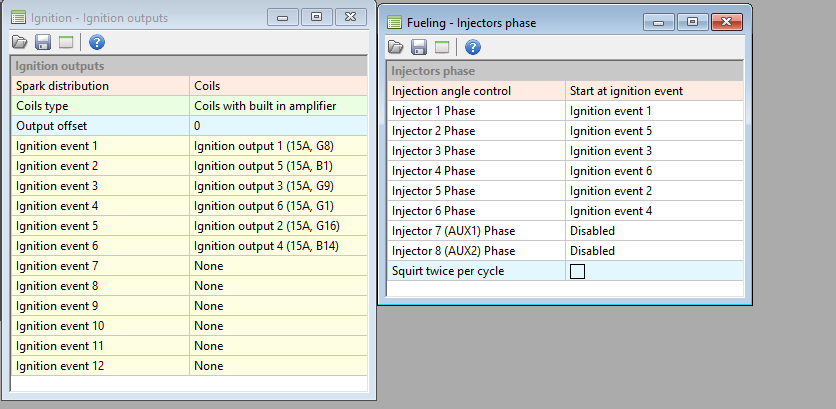The height and width of the screenshot is (409, 836).
Task: Minimize the Injectors phase window
Action: (660, 22)
